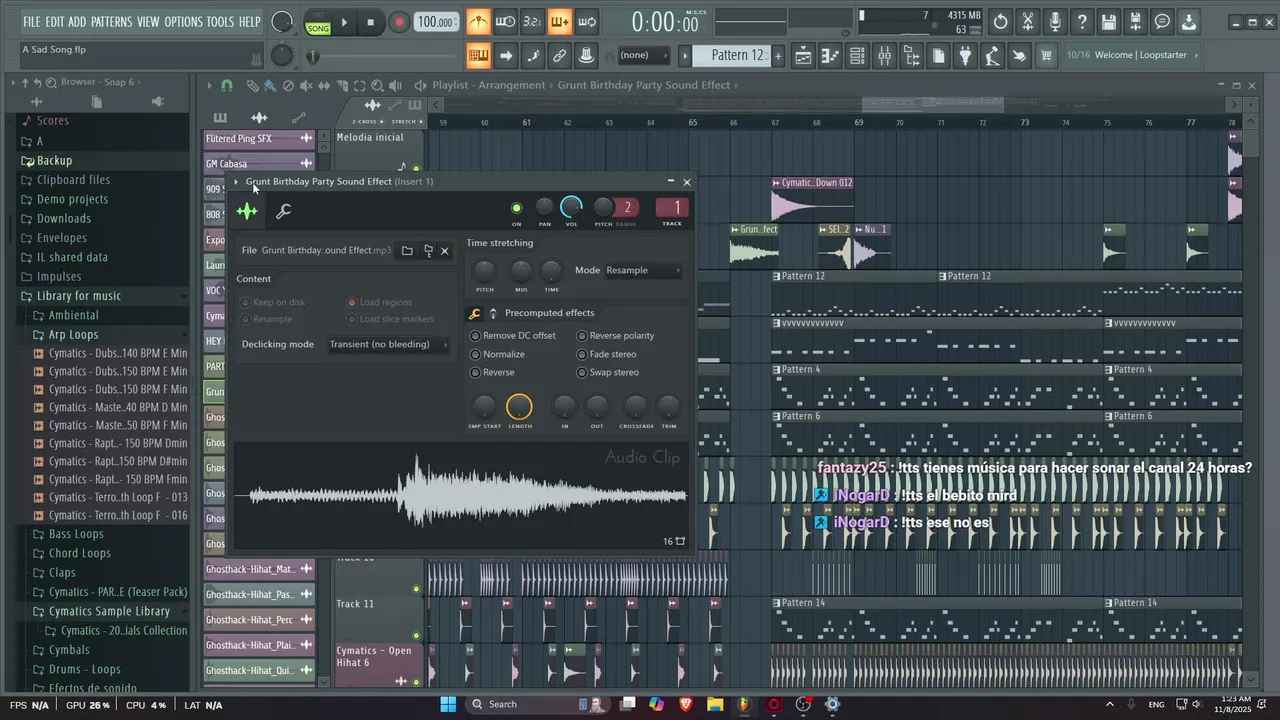Click the add new pattern plus button
Image resolution: width=1280 pixels, height=720 pixels.
point(778,56)
